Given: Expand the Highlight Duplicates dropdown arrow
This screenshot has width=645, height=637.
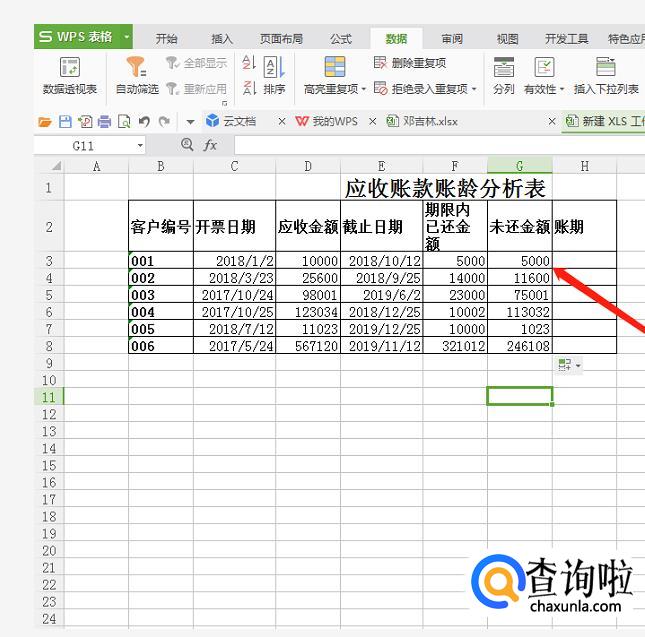Looking at the screenshot, I should tap(364, 89).
